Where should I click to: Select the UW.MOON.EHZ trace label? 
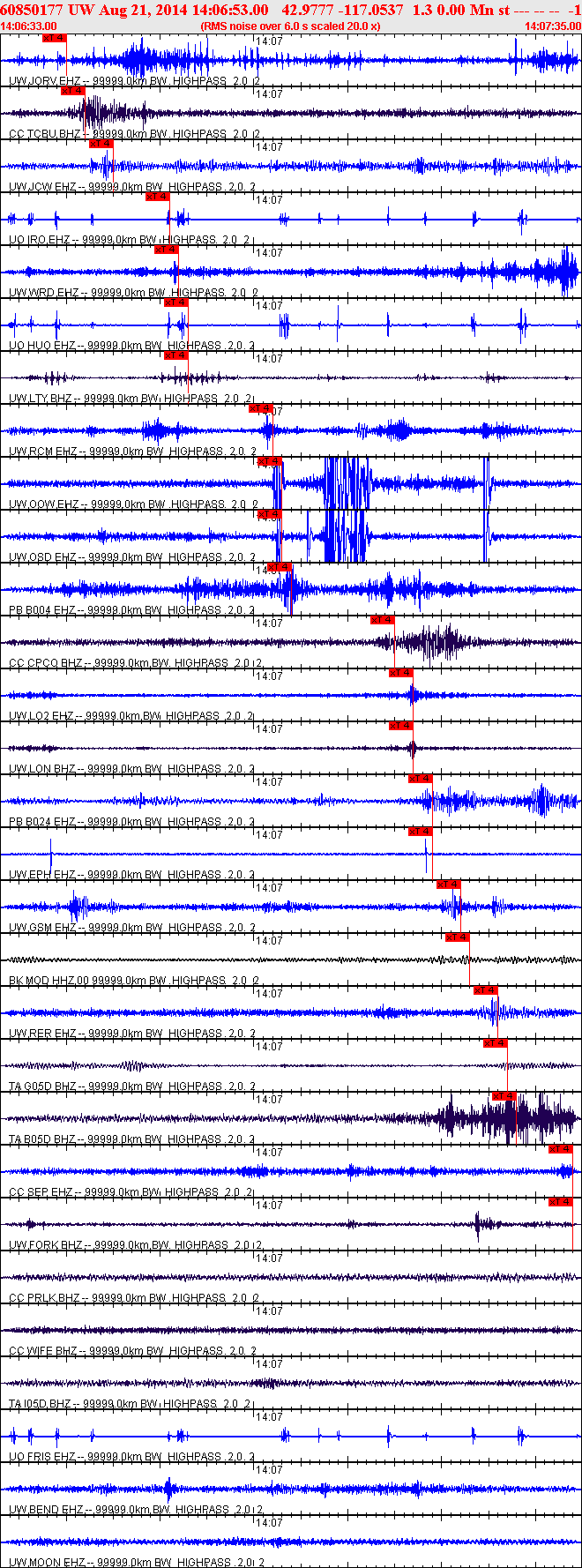(47, 1563)
